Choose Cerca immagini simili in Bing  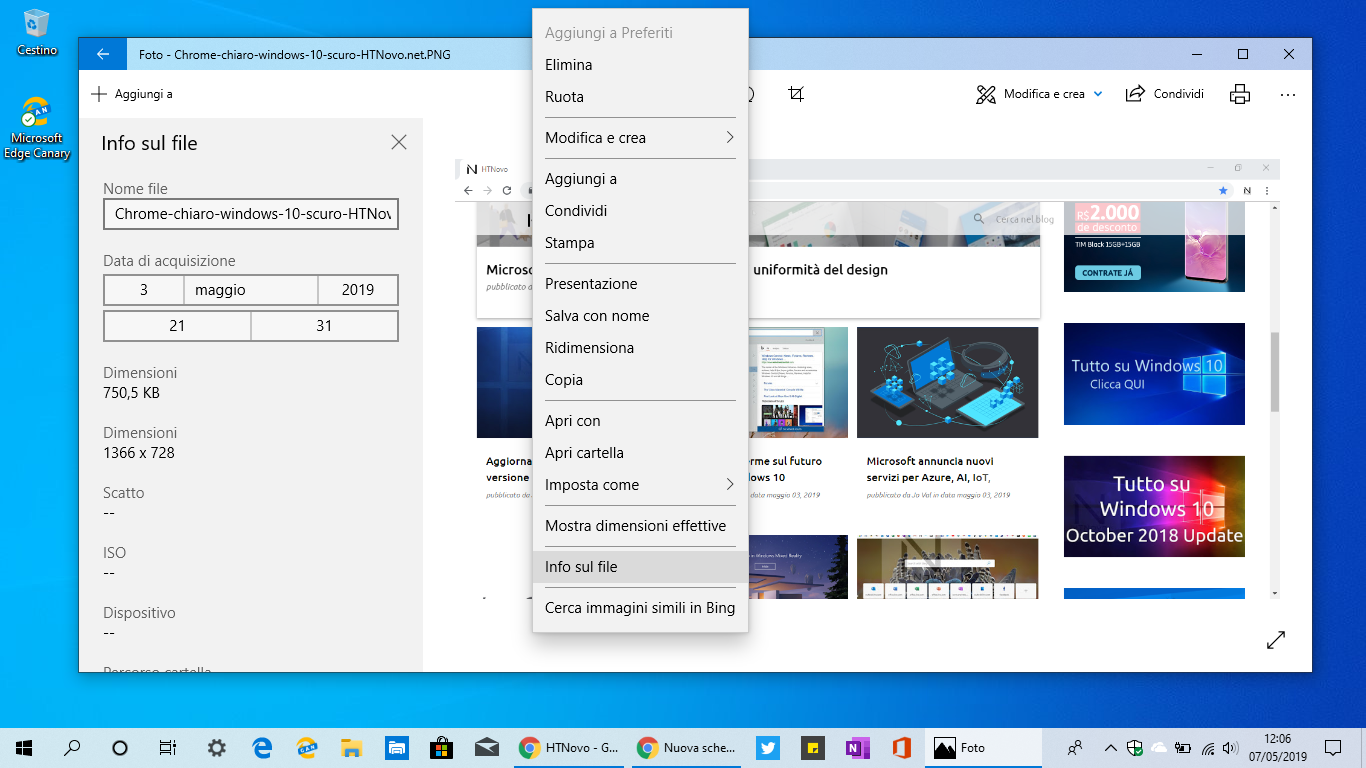pyautogui.click(x=640, y=607)
